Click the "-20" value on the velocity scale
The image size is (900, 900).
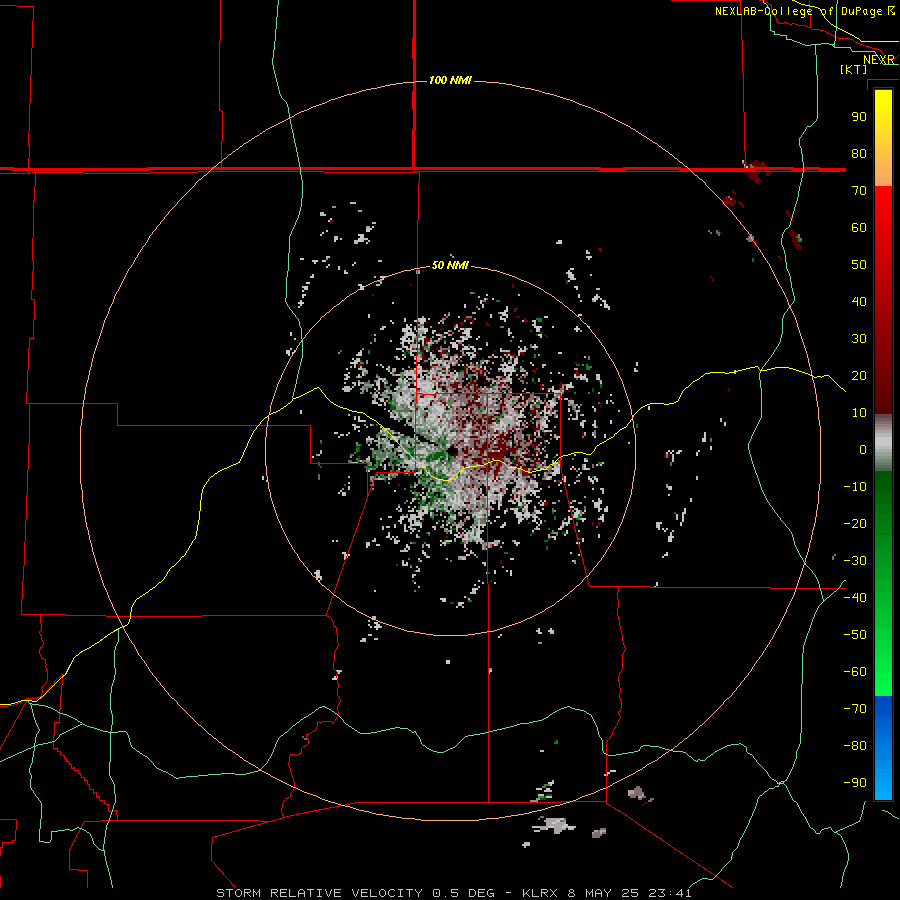[x=855, y=524]
